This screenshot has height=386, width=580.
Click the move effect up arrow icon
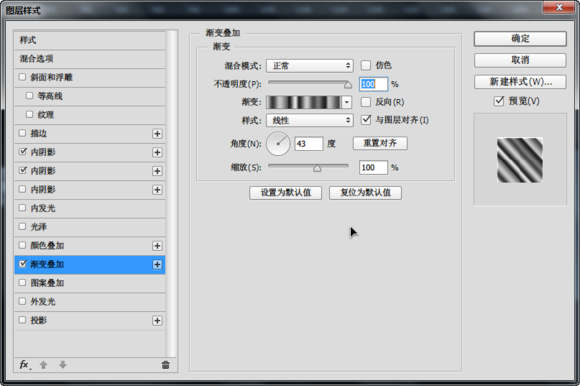pos(44,365)
